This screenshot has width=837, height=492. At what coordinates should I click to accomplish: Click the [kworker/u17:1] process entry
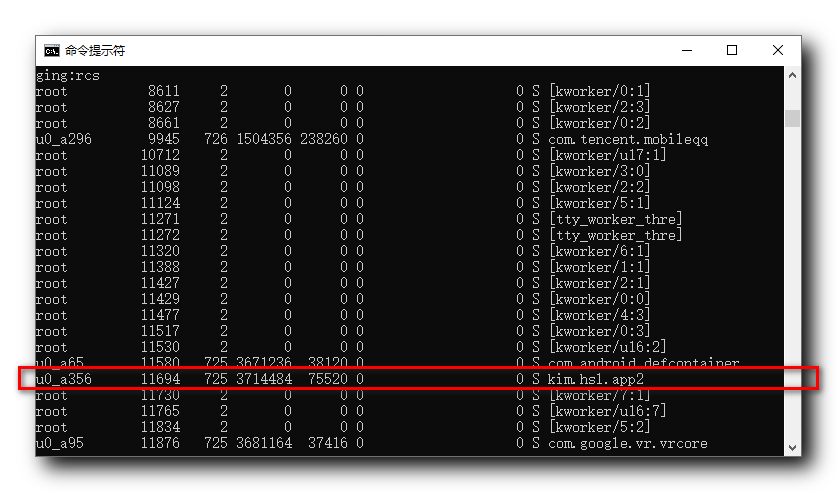pos(607,155)
